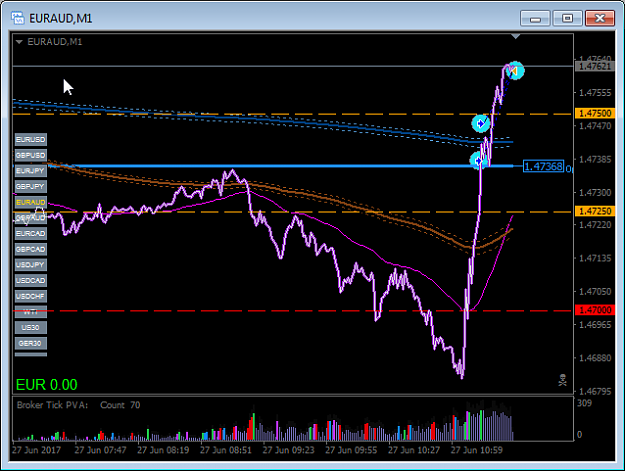Expand the EURAUD,M1 chart dropdown triangle
The height and width of the screenshot is (471, 625).
tap(19, 42)
